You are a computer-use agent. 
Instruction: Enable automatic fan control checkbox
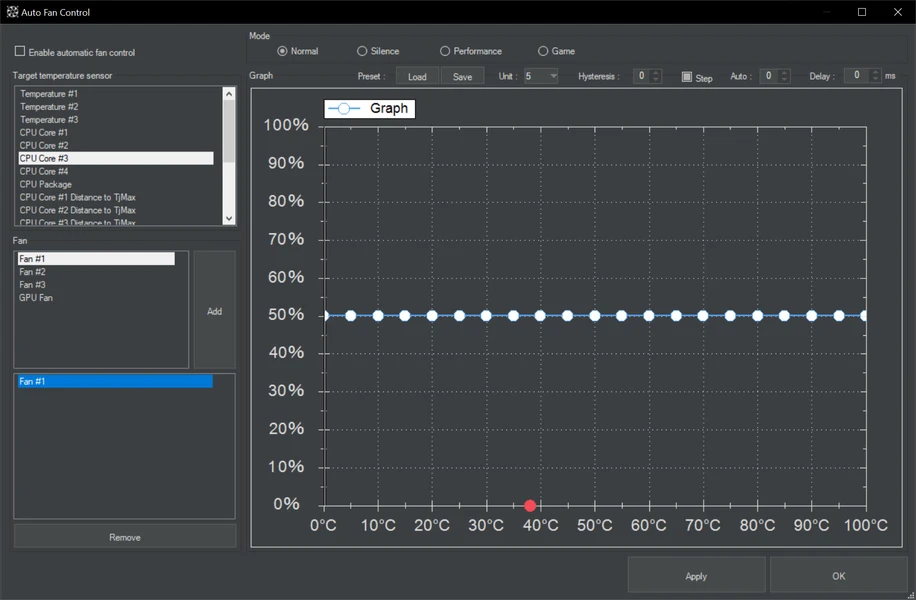point(20,52)
